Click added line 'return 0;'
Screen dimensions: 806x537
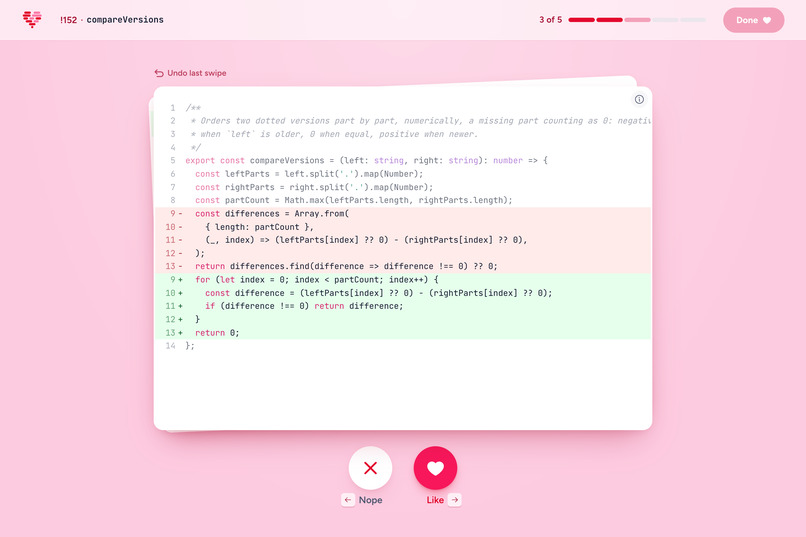click(x=403, y=332)
